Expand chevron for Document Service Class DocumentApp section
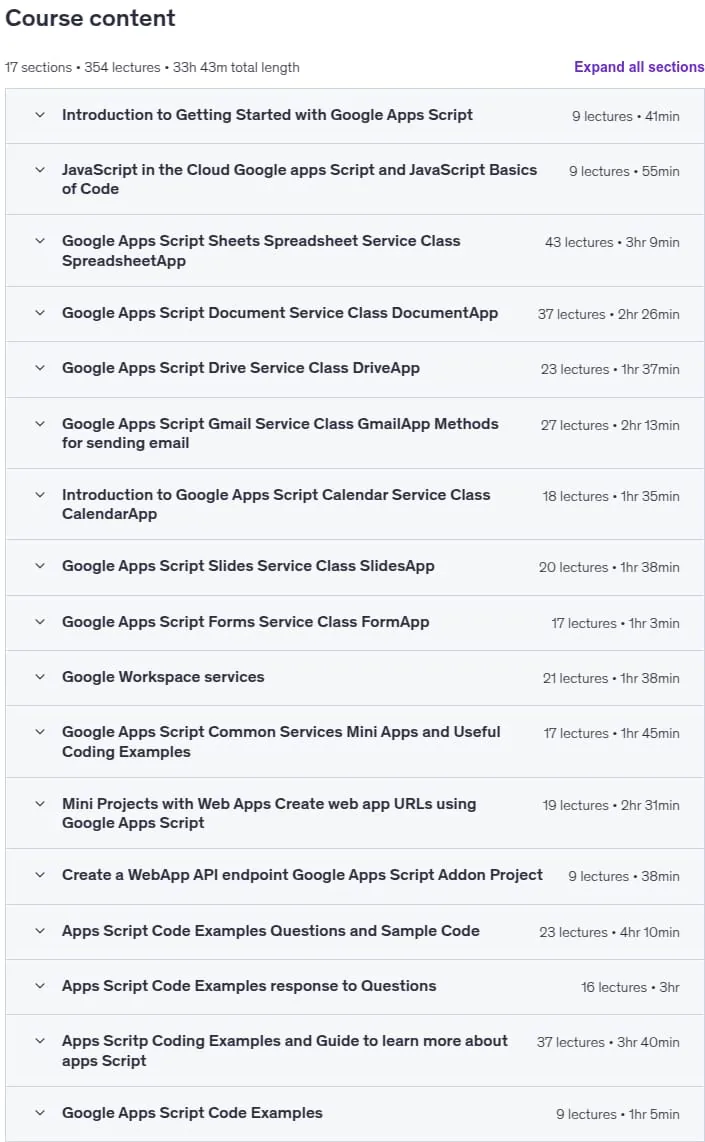The height and width of the screenshot is (1142, 705). [x=40, y=313]
